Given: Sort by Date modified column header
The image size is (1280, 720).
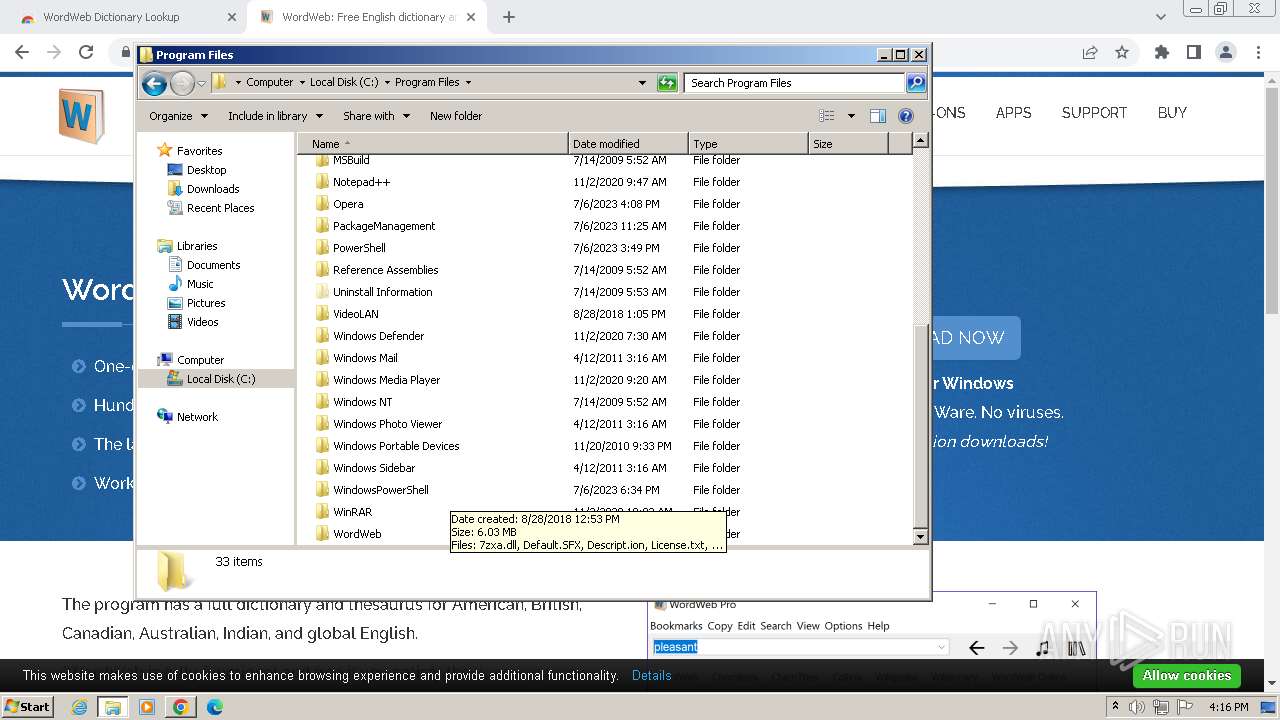Looking at the screenshot, I should tap(628, 144).
